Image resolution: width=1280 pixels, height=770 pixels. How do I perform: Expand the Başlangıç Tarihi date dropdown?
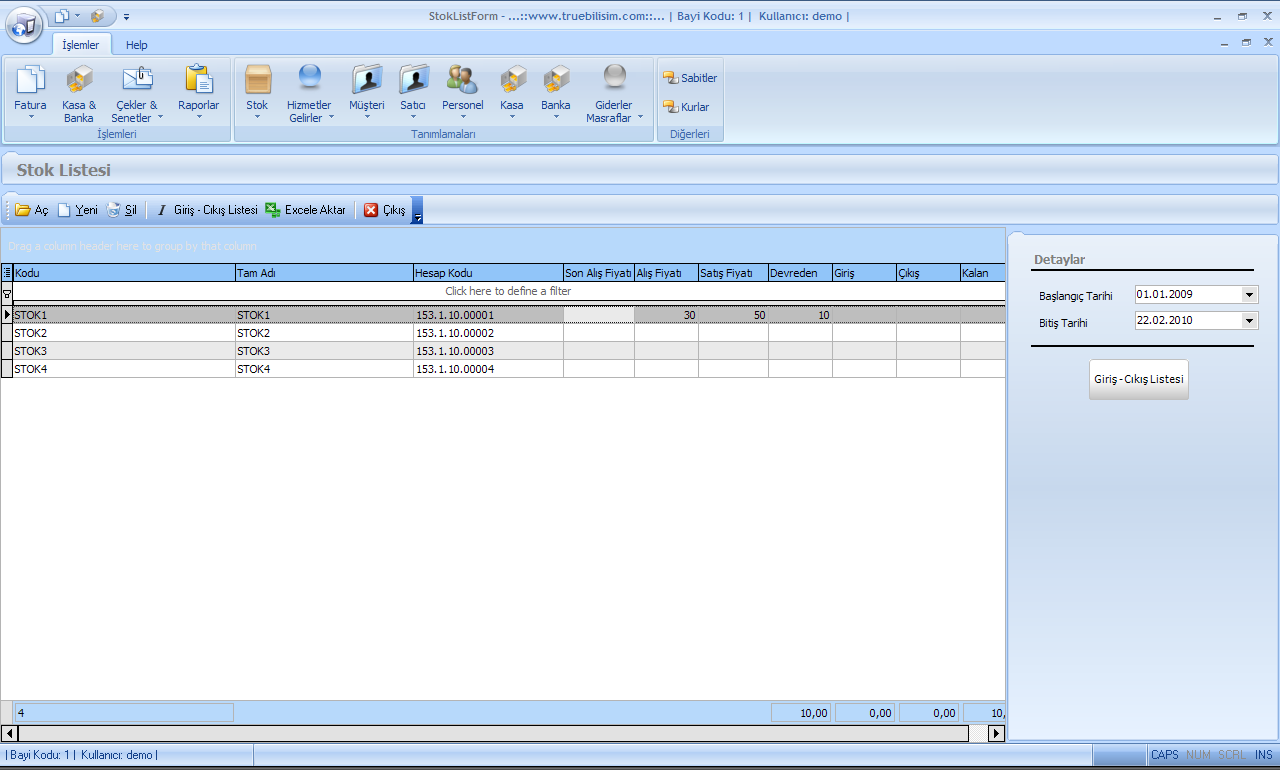click(1248, 295)
